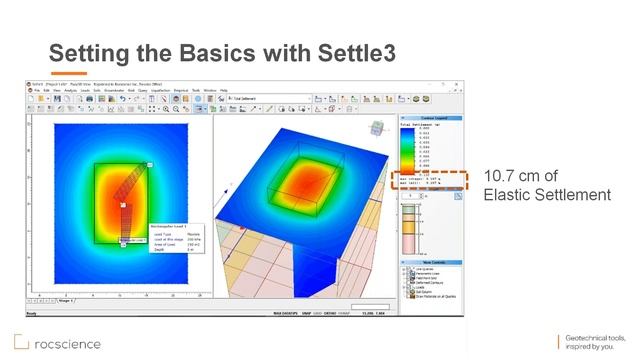The image size is (640, 360).
Task: Open the File menu
Action: (x=37, y=90)
